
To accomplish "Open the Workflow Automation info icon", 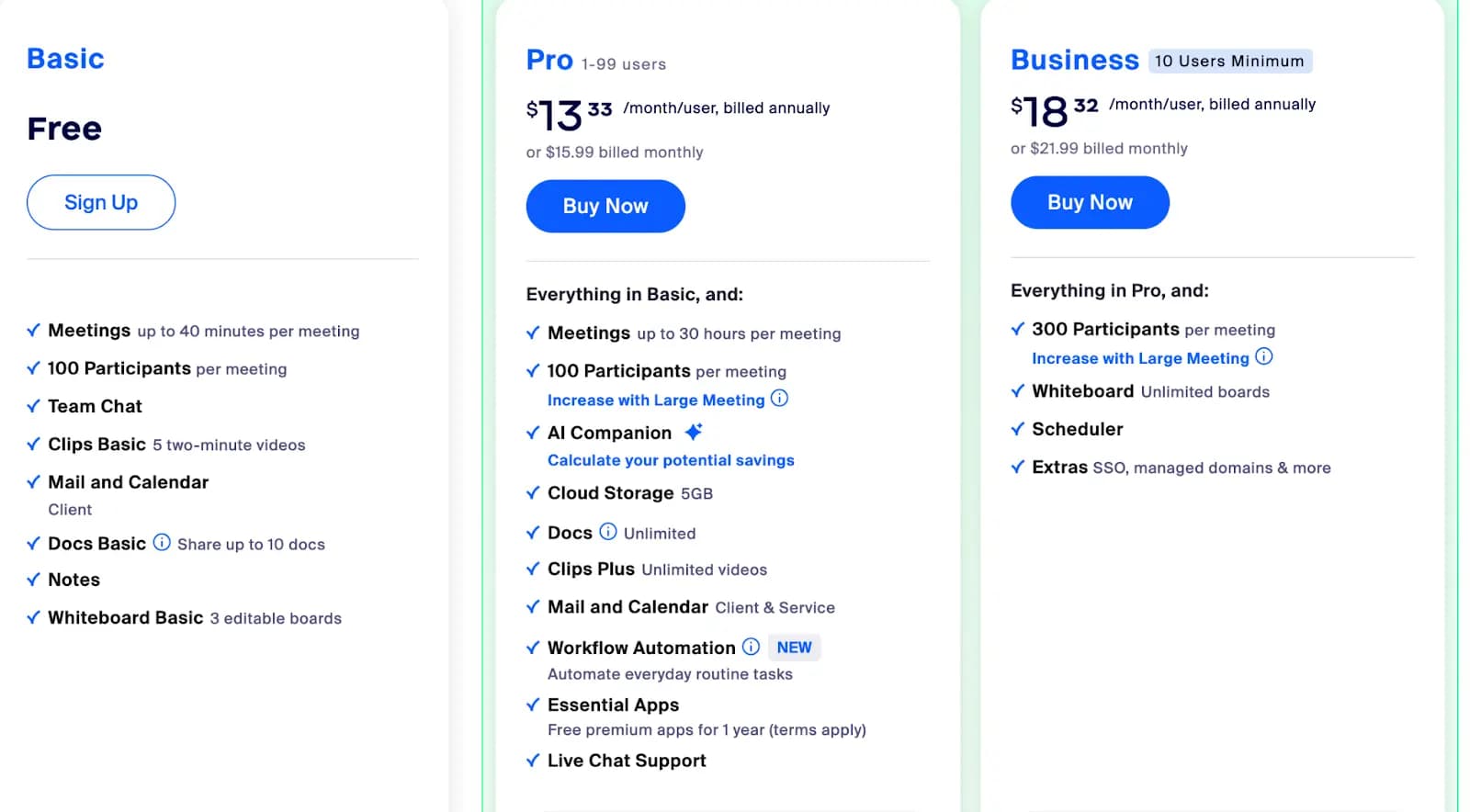I will click(x=752, y=647).
